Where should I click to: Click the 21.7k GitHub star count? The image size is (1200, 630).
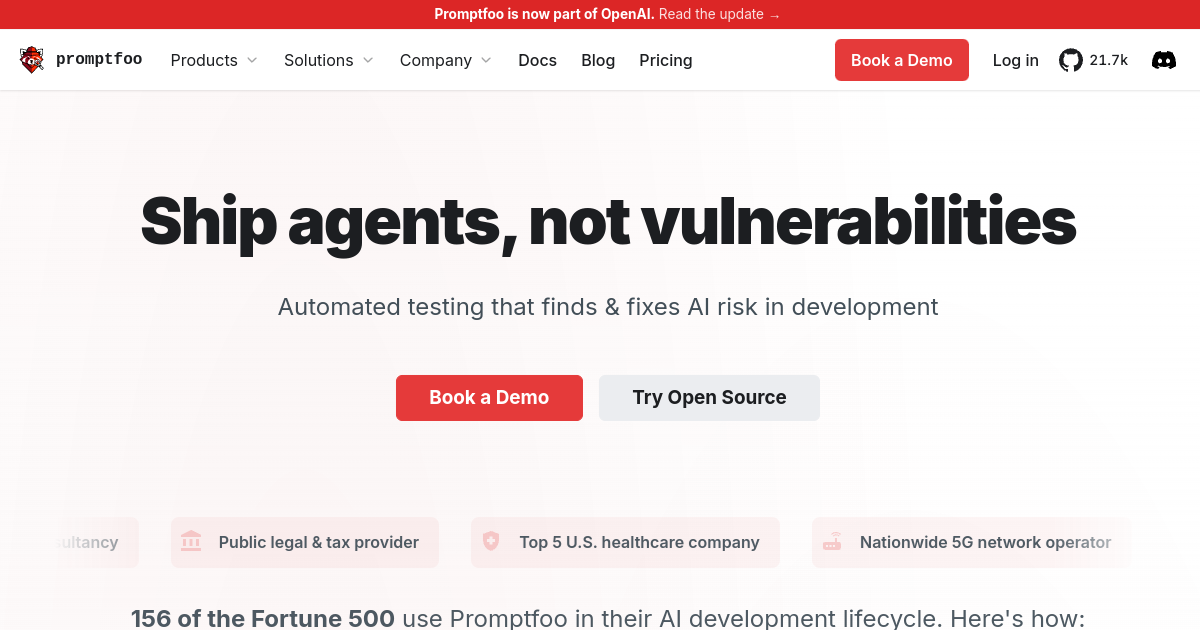click(1108, 60)
